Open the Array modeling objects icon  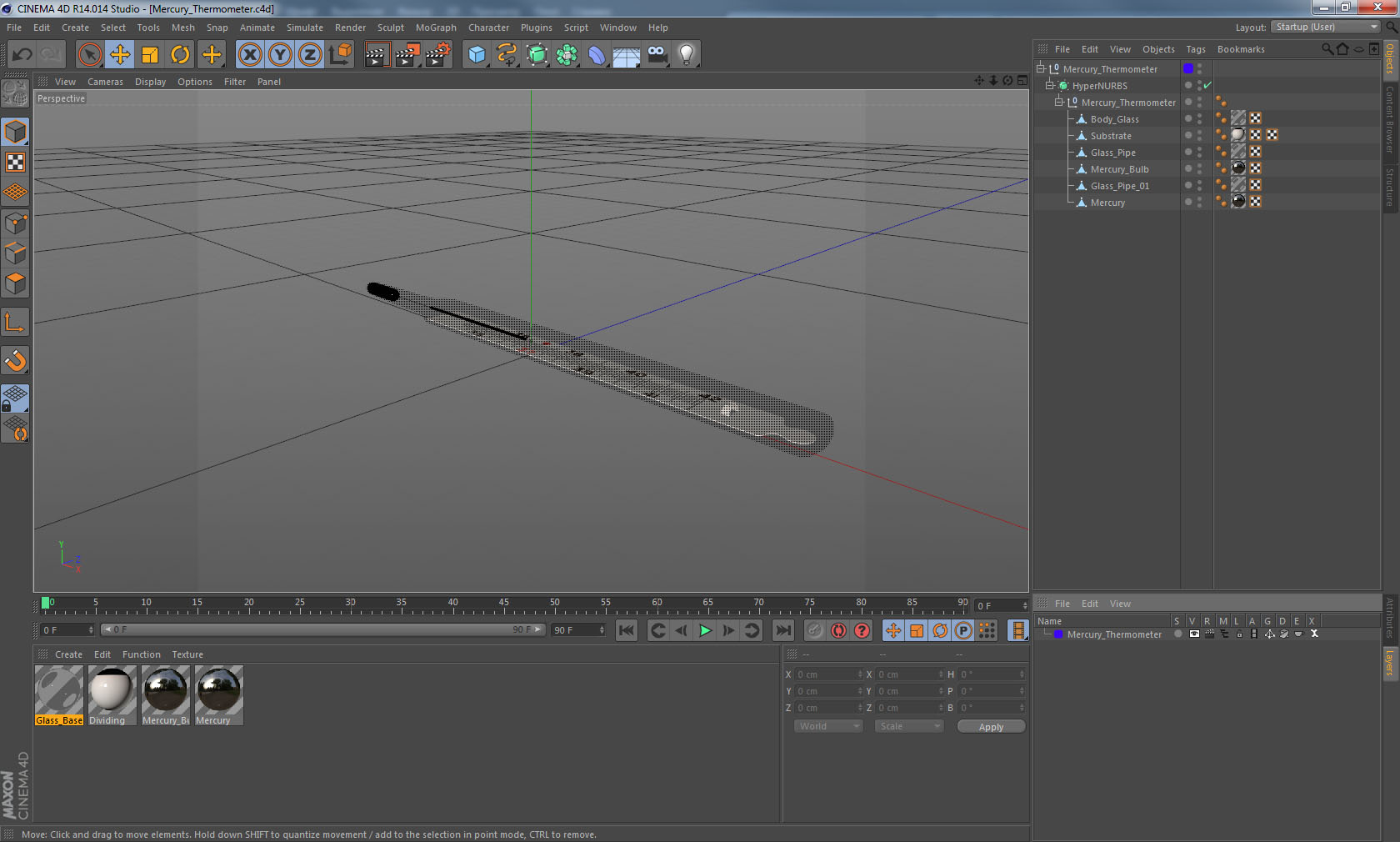(567, 55)
